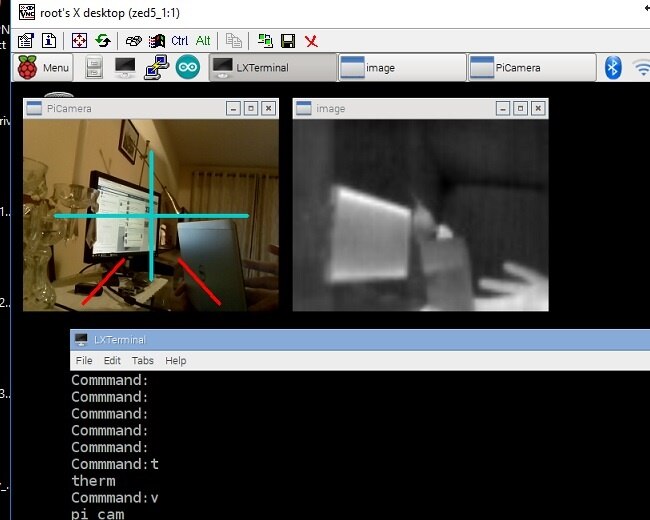Click the PiCamera window title icon
This screenshot has height=520, width=650.
[x=34, y=108]
